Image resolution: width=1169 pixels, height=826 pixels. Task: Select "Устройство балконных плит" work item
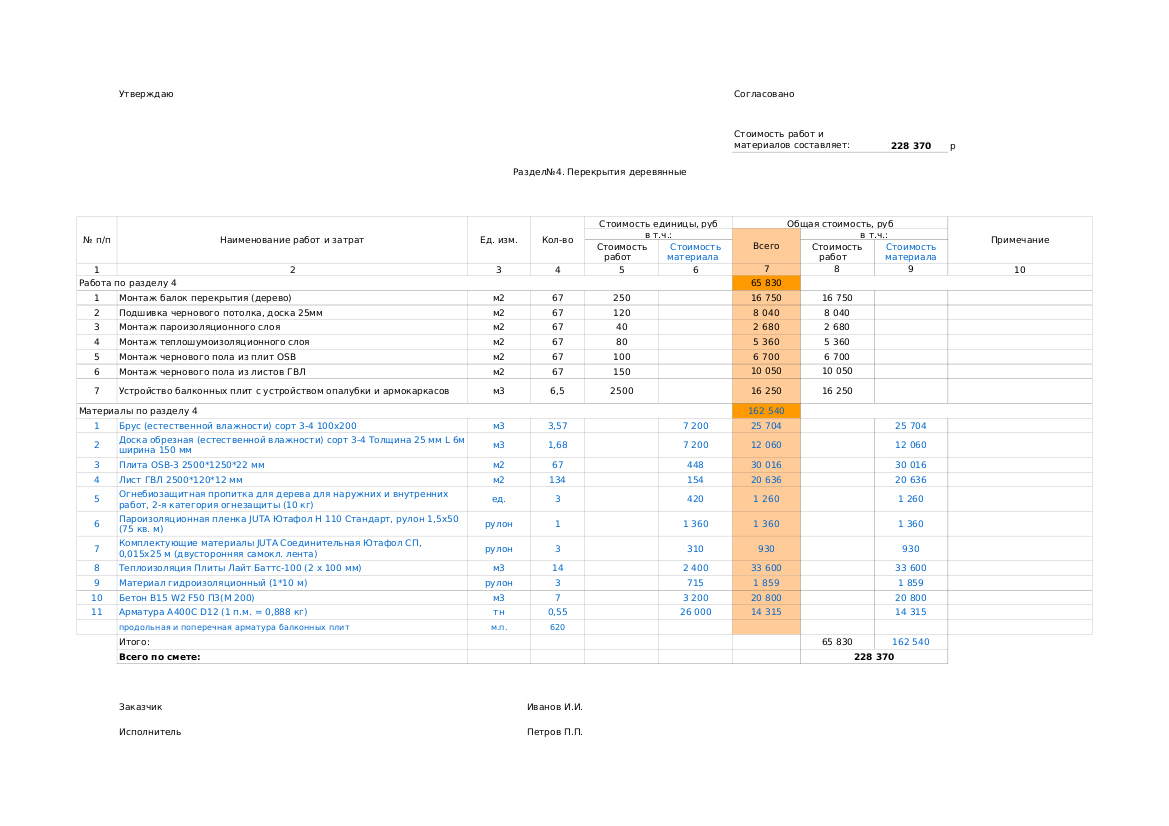(284, 391)
